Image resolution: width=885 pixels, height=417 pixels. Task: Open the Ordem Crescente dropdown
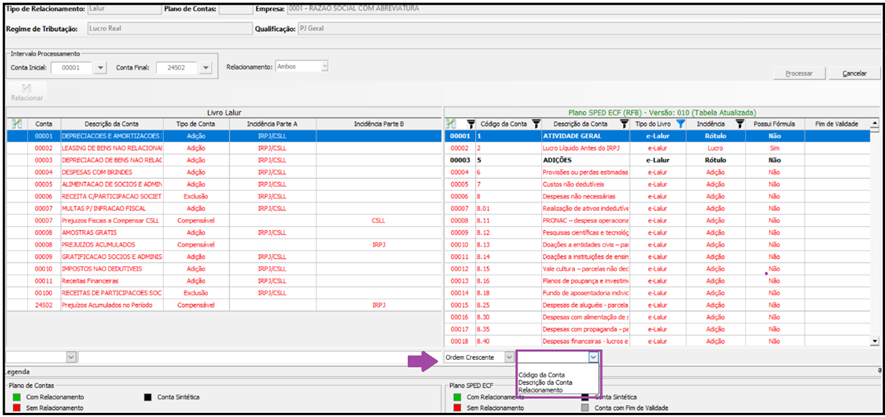point(509,357)
